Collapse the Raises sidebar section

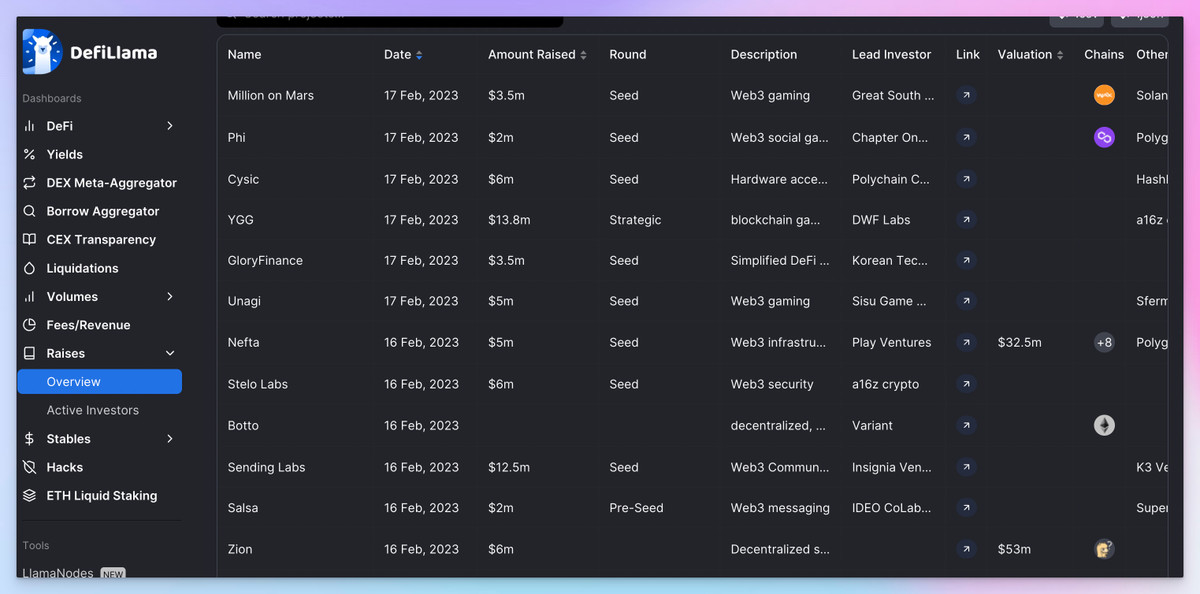point(170,354)
